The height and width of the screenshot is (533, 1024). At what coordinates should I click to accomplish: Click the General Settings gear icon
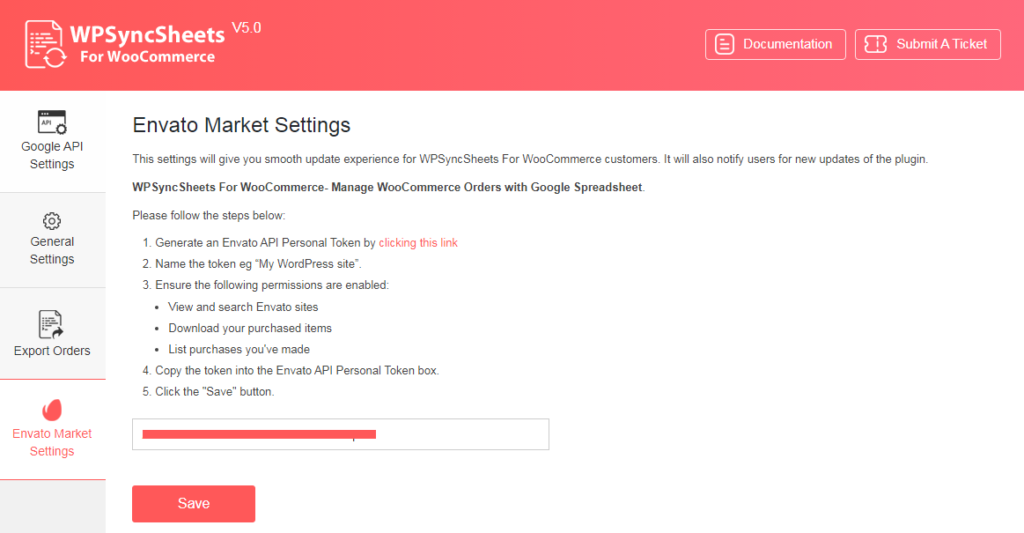[x=52, y=220]
